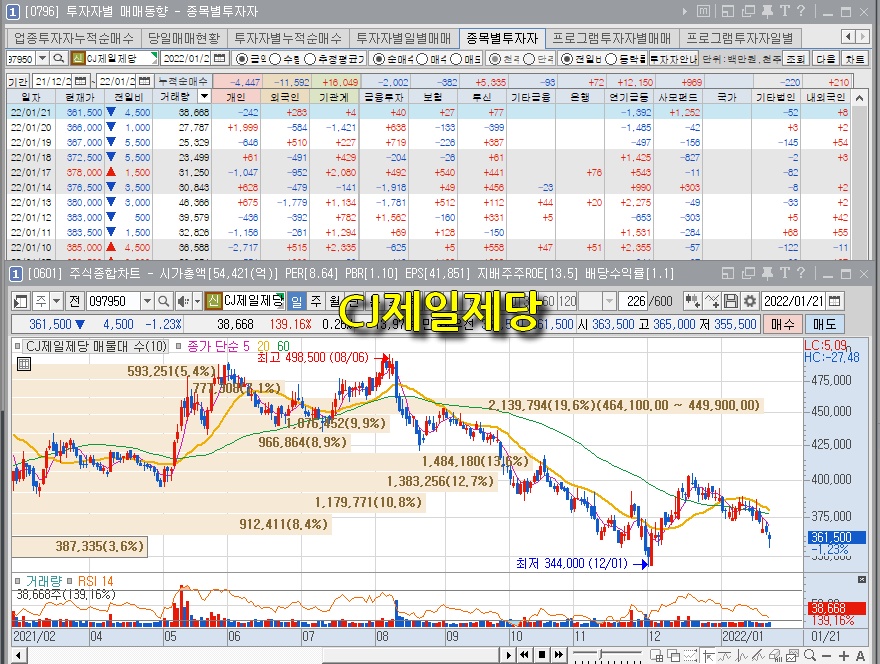Open dropdown next to 거래량 column header
880x664 pixels.
click(204, 97)
